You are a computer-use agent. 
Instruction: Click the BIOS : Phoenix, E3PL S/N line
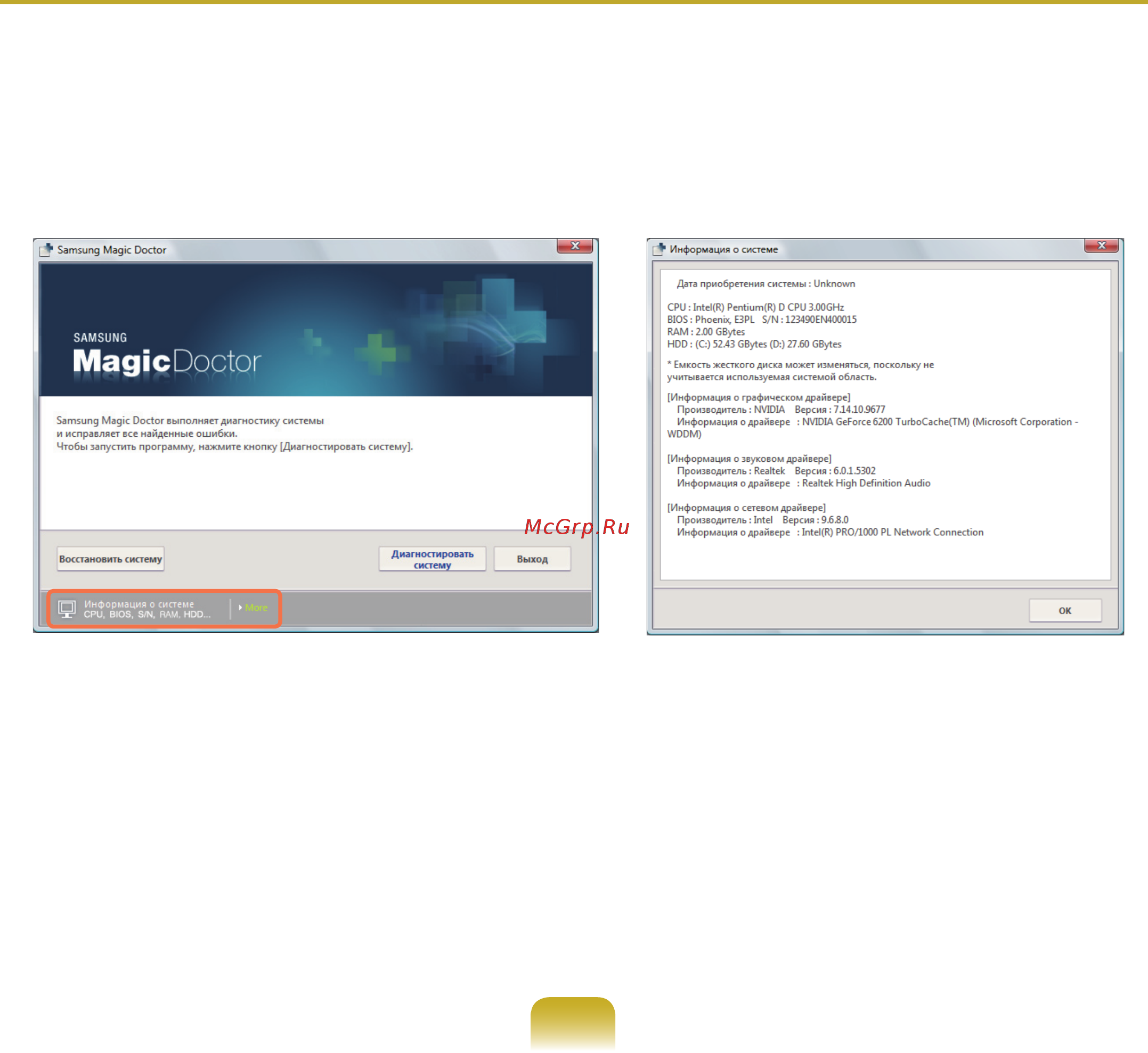(x=762, y=320)
